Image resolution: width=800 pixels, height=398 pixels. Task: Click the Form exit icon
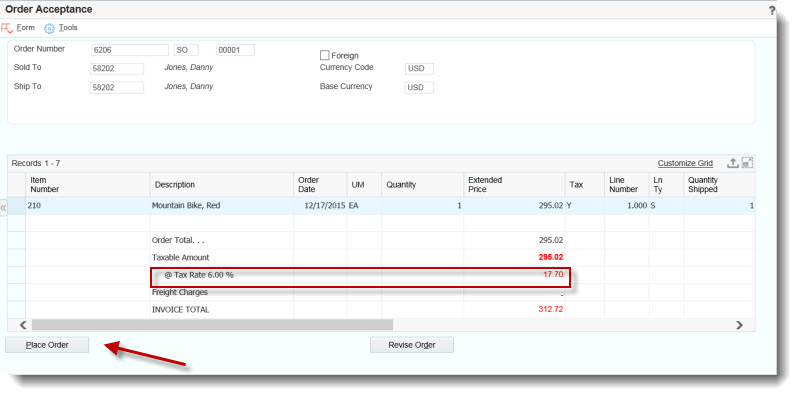coord(7,29)
